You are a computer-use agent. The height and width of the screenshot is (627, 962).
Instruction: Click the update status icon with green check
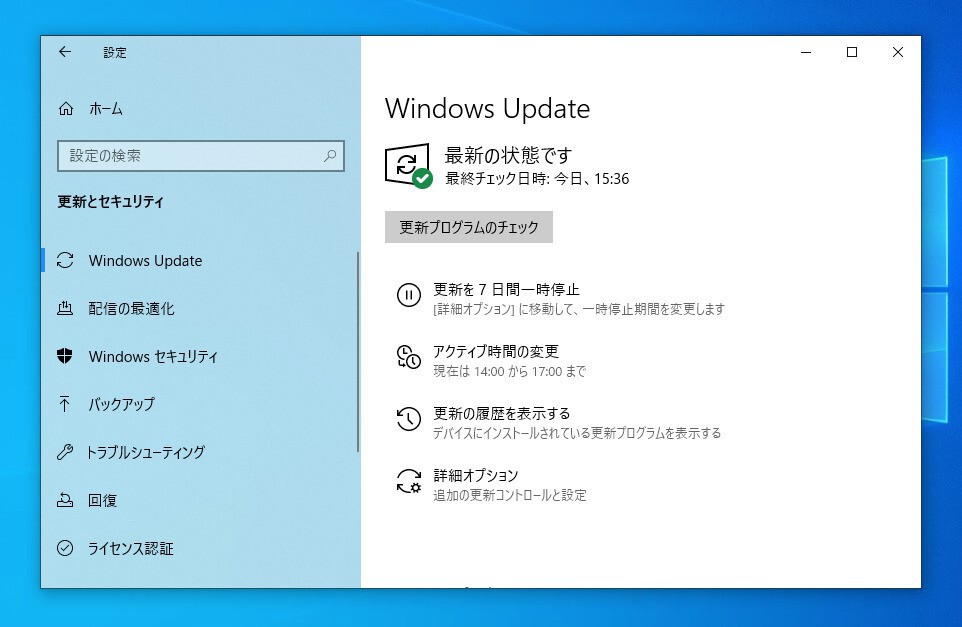(408, 166)
